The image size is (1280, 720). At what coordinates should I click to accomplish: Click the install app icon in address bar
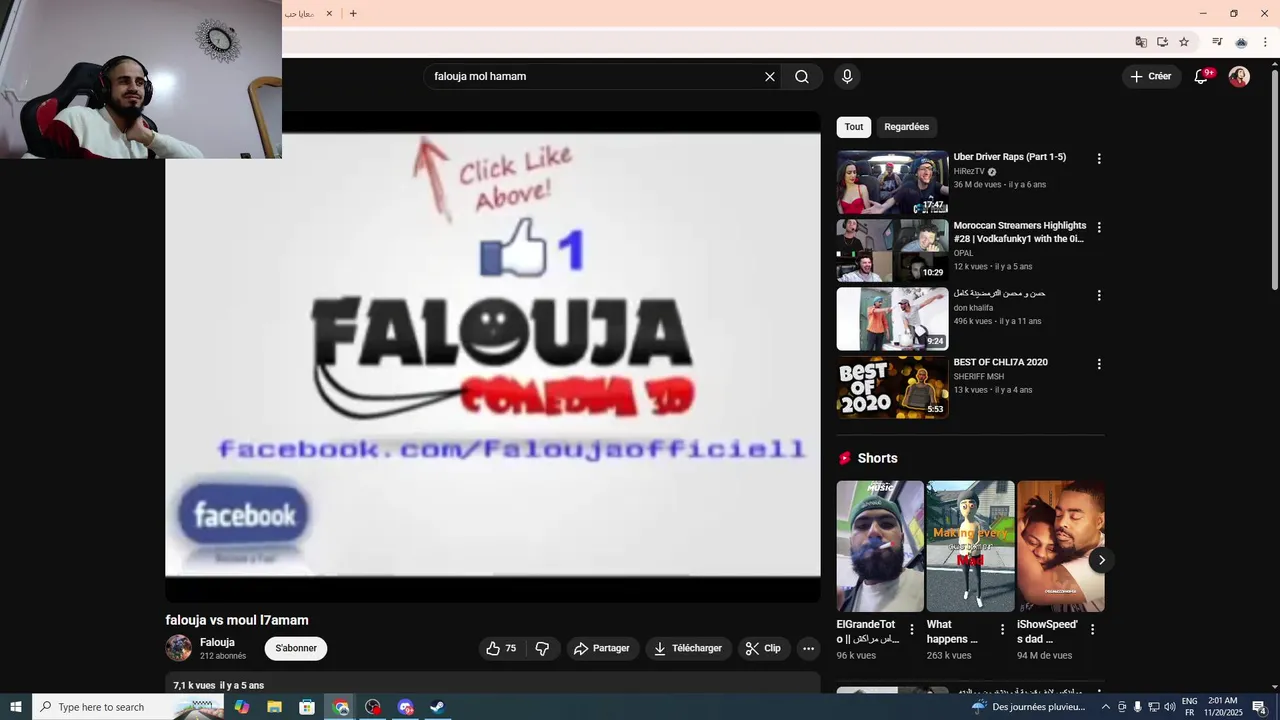[1162, 42]
